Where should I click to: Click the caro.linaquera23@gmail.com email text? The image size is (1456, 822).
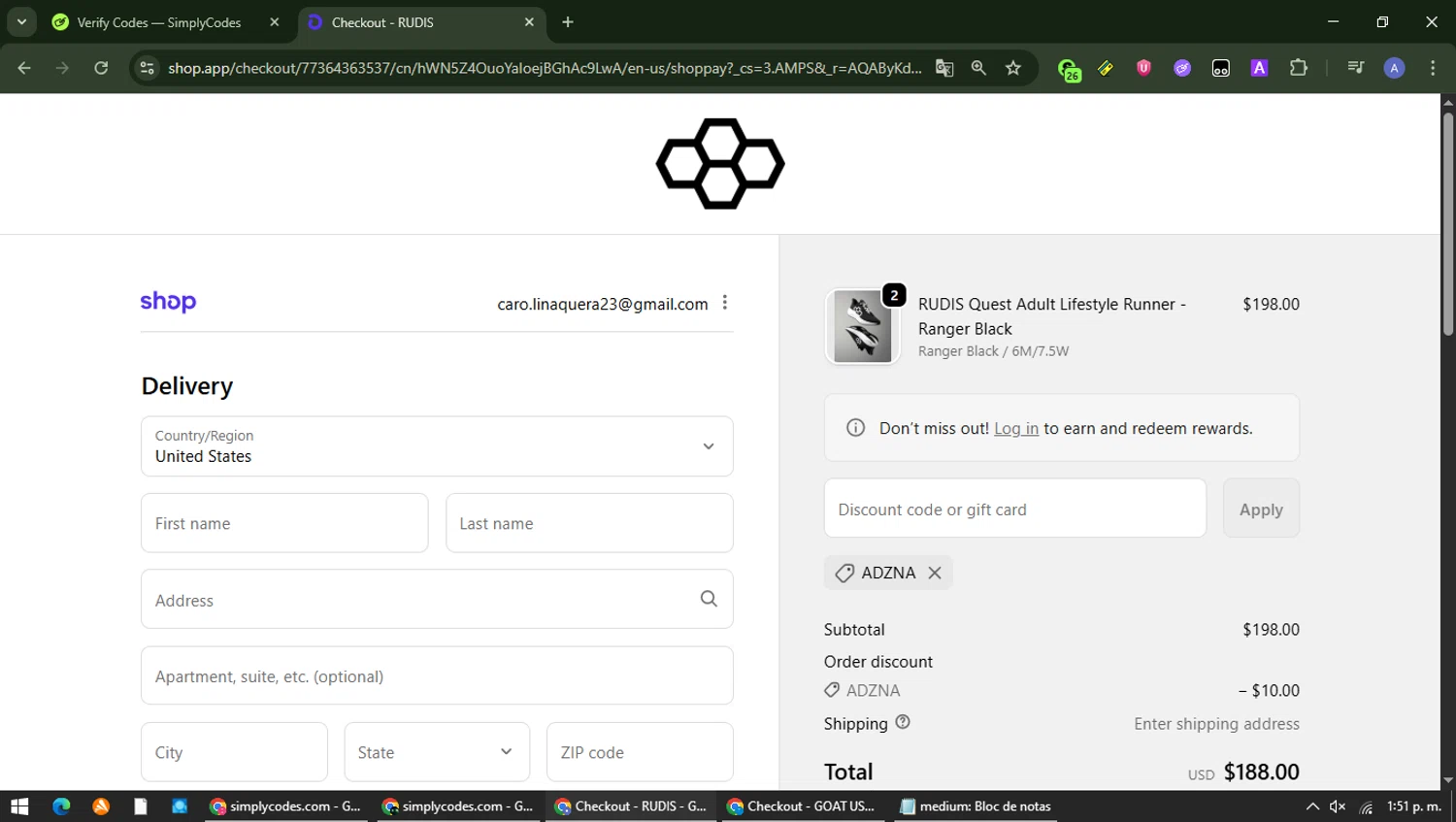603,304
